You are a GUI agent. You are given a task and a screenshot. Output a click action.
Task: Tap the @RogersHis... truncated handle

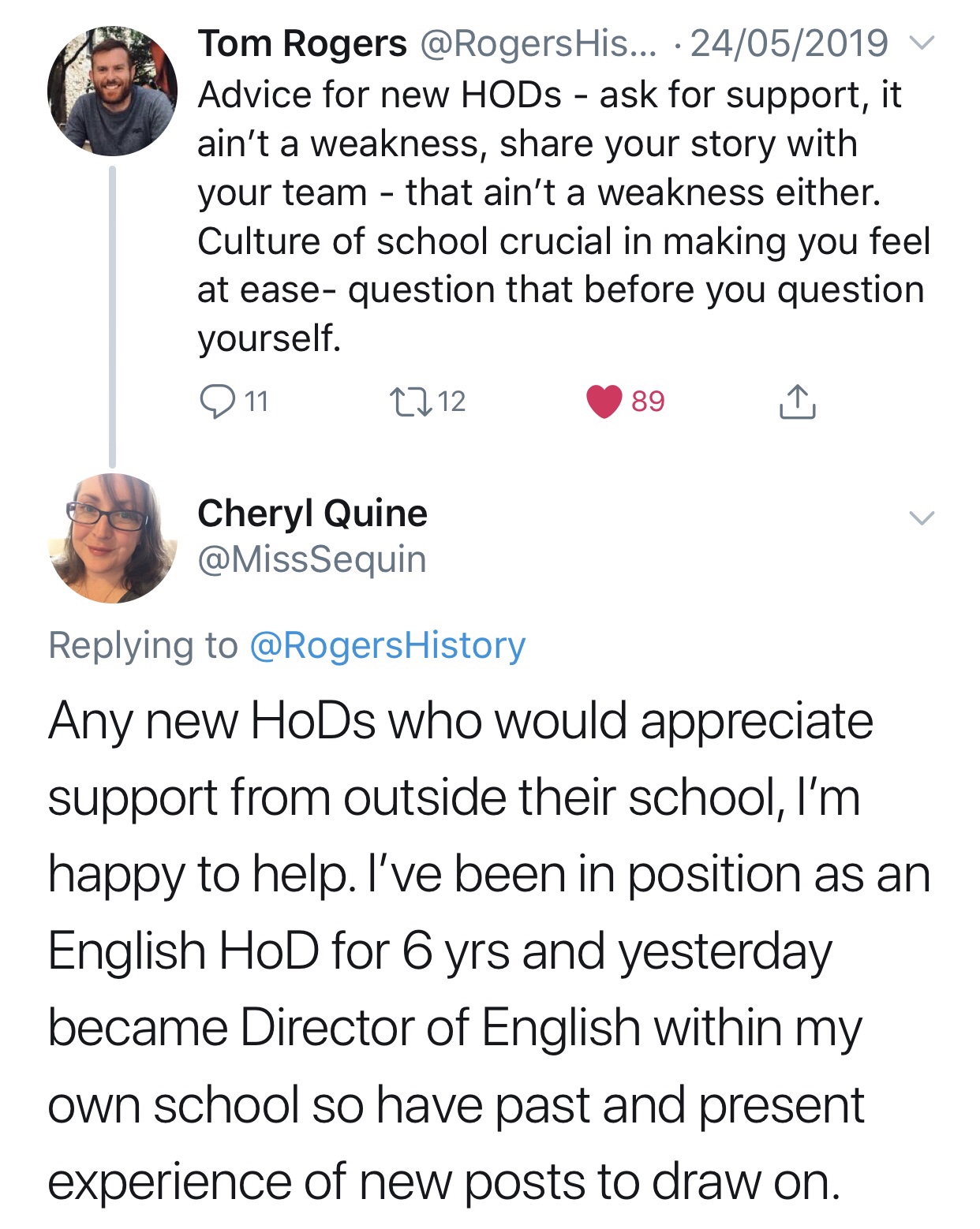point(538,43)
